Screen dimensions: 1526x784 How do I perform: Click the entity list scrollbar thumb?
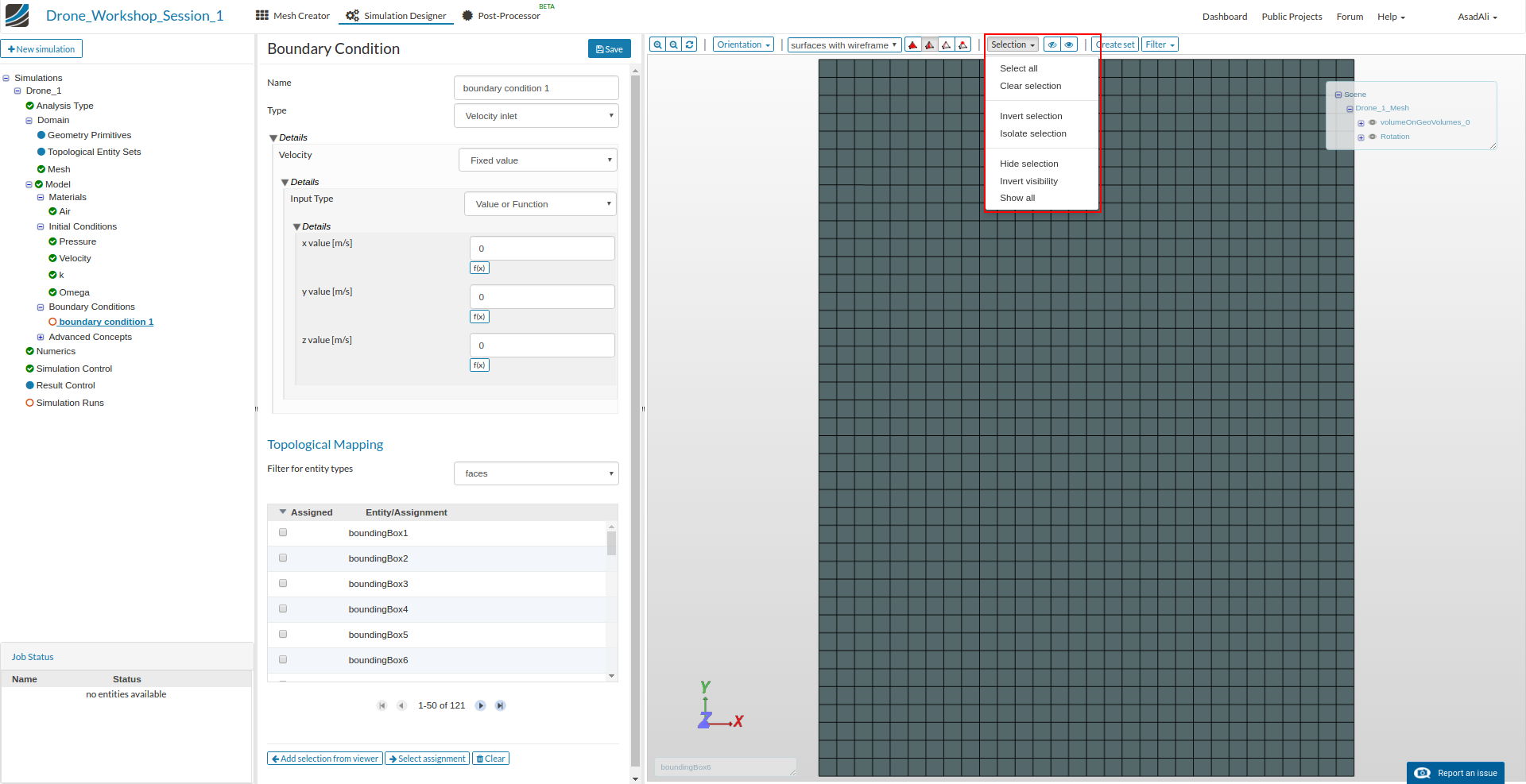(611, 543)
